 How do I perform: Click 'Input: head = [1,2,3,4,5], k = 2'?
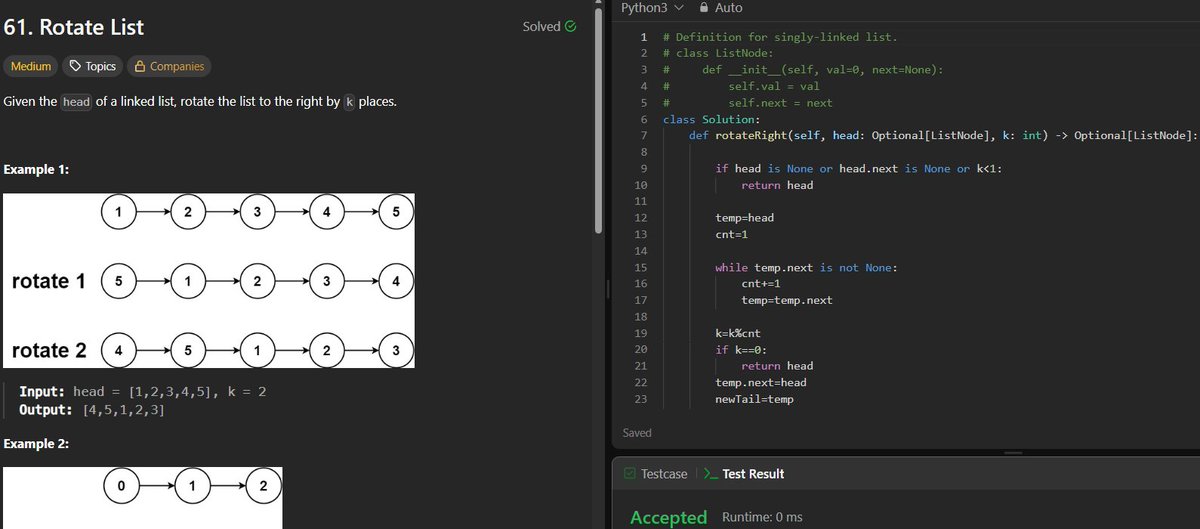click(143, 392)
